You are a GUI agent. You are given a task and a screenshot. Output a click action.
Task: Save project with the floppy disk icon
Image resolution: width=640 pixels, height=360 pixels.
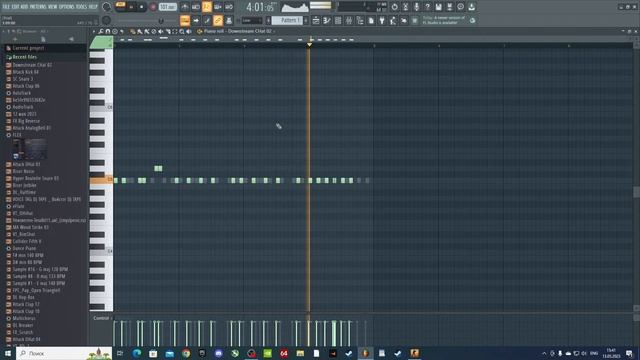(x=438, y=7)
